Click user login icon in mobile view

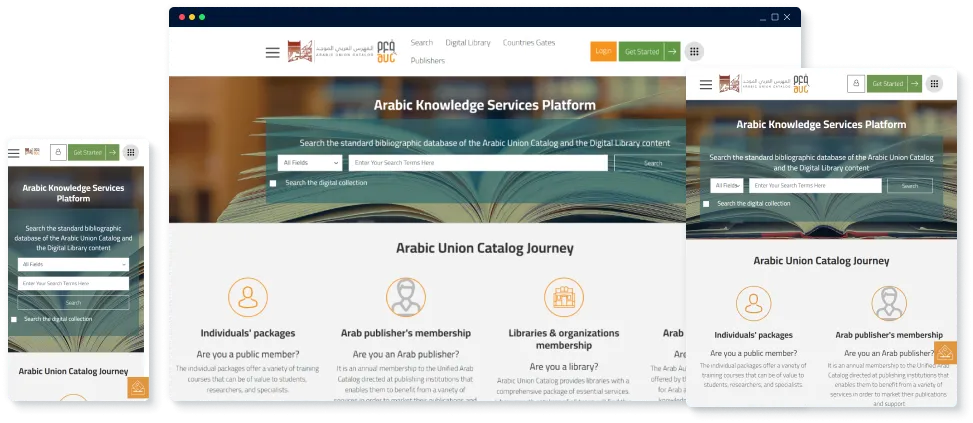tap(58, 152)
